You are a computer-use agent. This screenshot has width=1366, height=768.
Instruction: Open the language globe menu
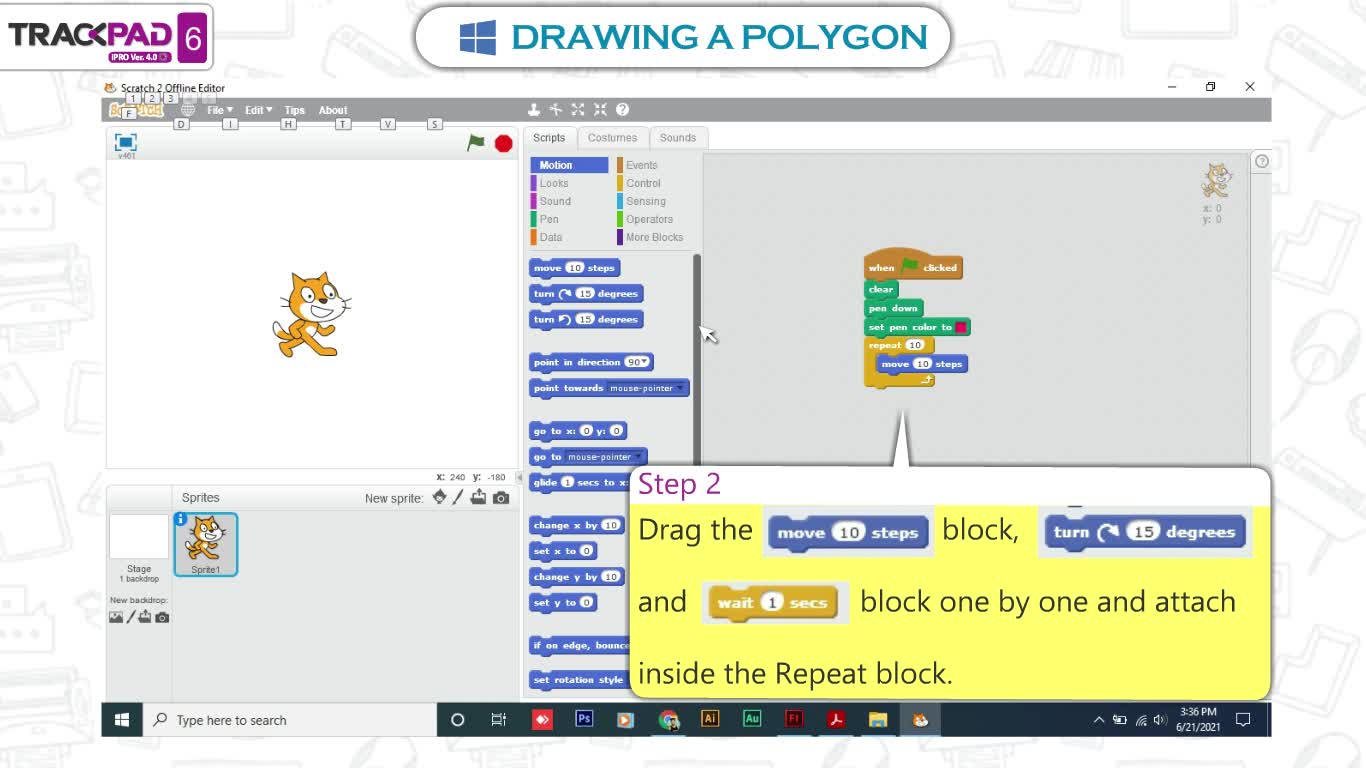coord(188,110)
